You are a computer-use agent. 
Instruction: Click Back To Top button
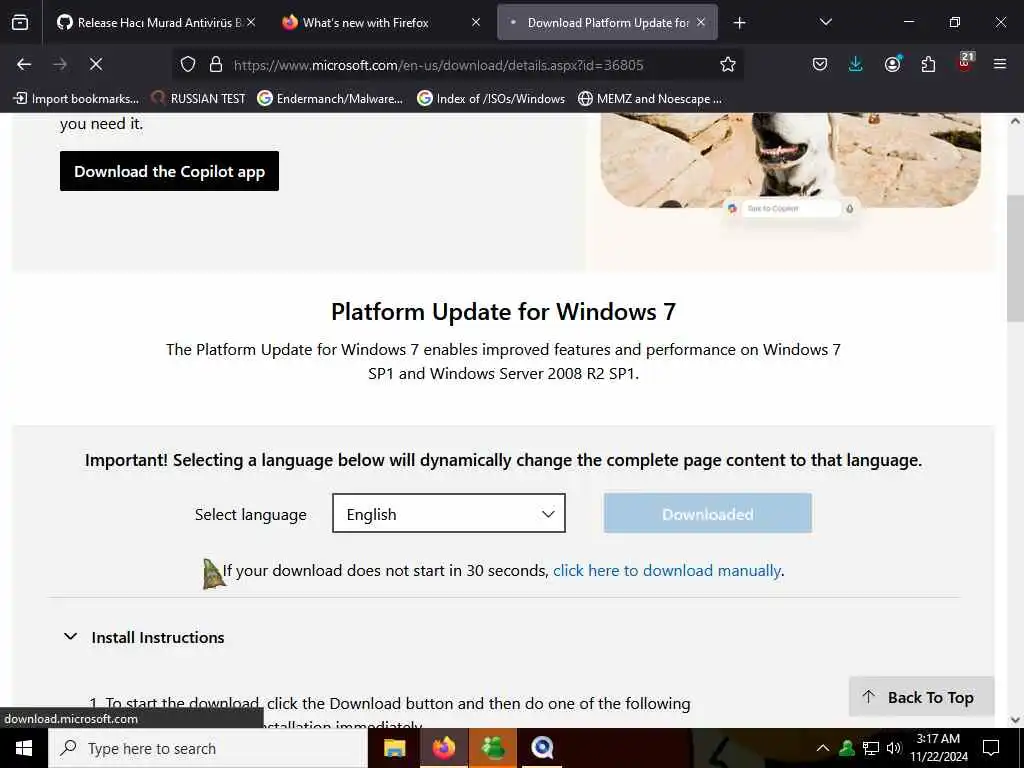click(921, 697)
